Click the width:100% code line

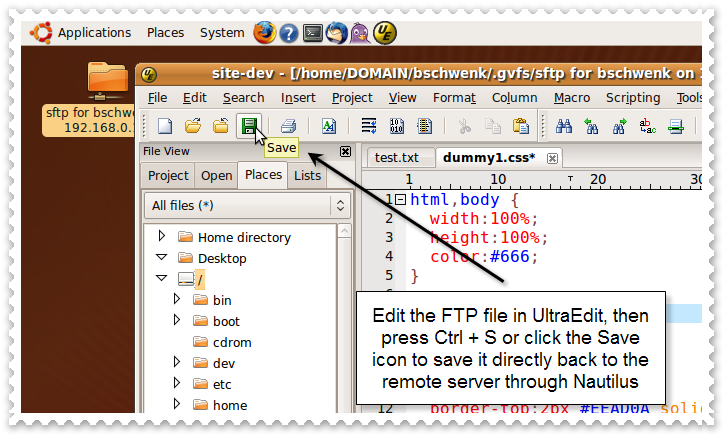point(484,218)
